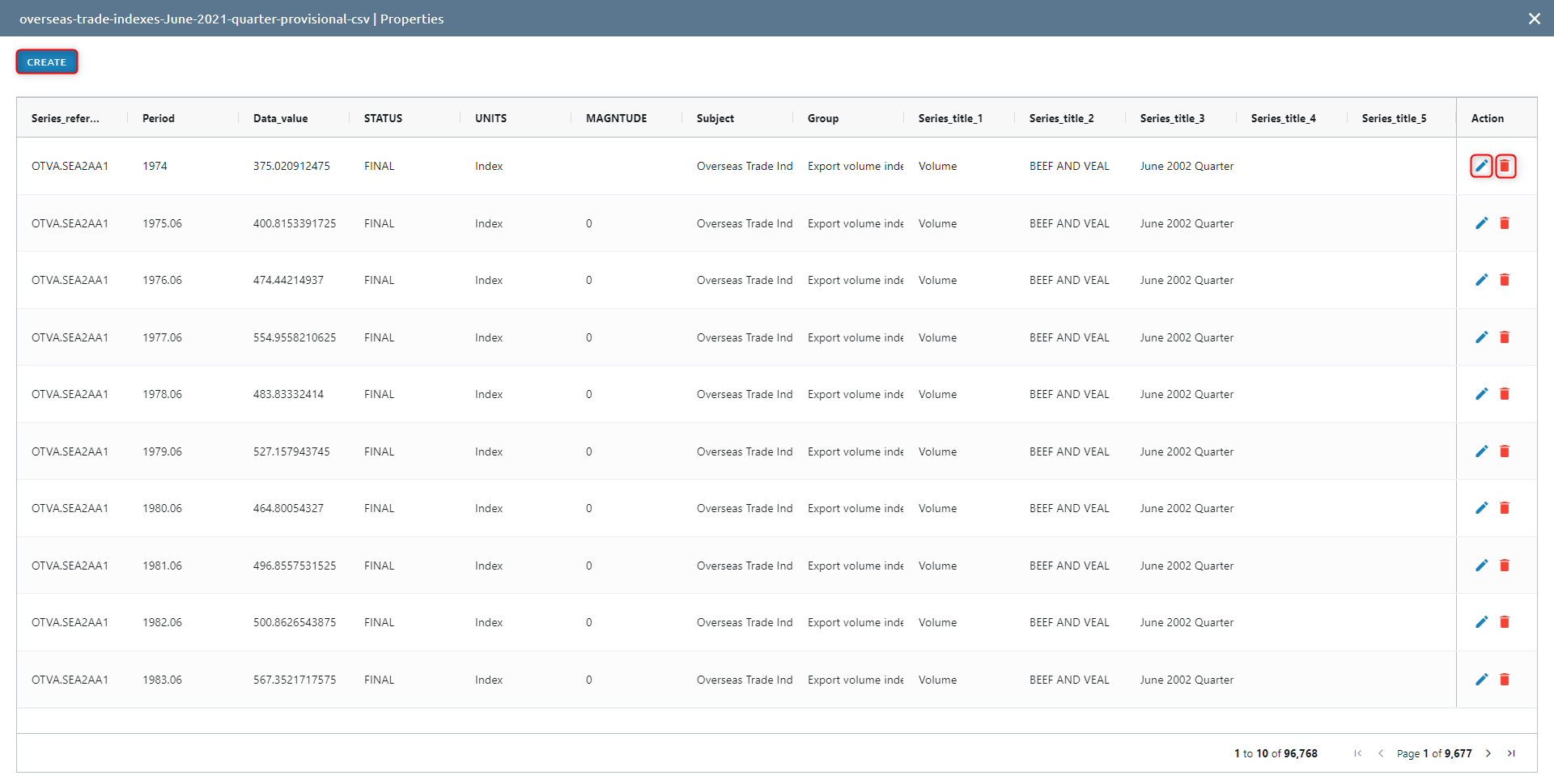Click FINAL status in the 1977.06 row

(379, 337)
